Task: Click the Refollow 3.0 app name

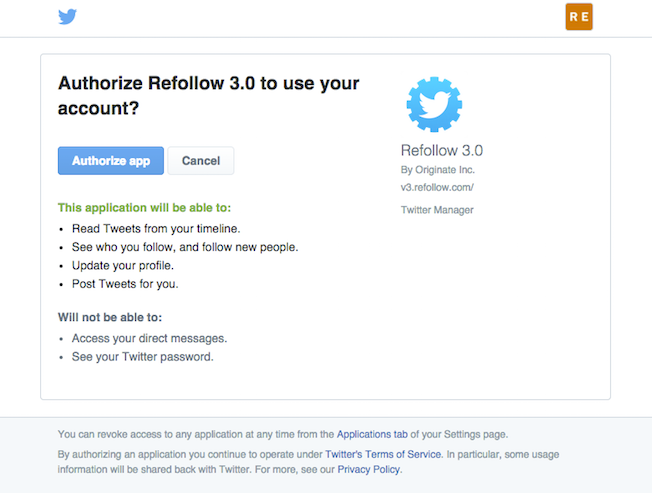Action: 442,150
